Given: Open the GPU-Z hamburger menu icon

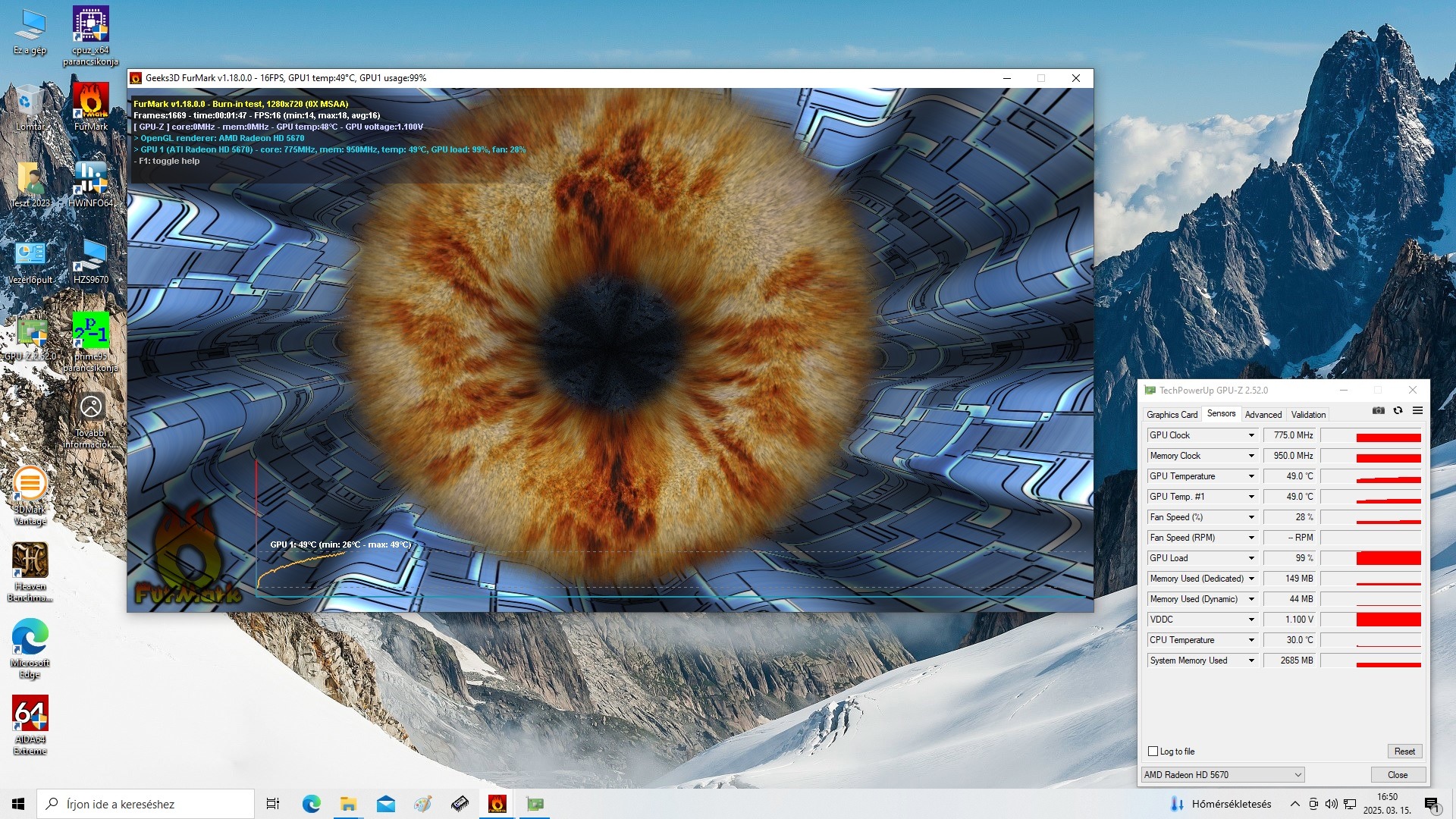Looking at the screenshot, I should (x=1417, y=410).
